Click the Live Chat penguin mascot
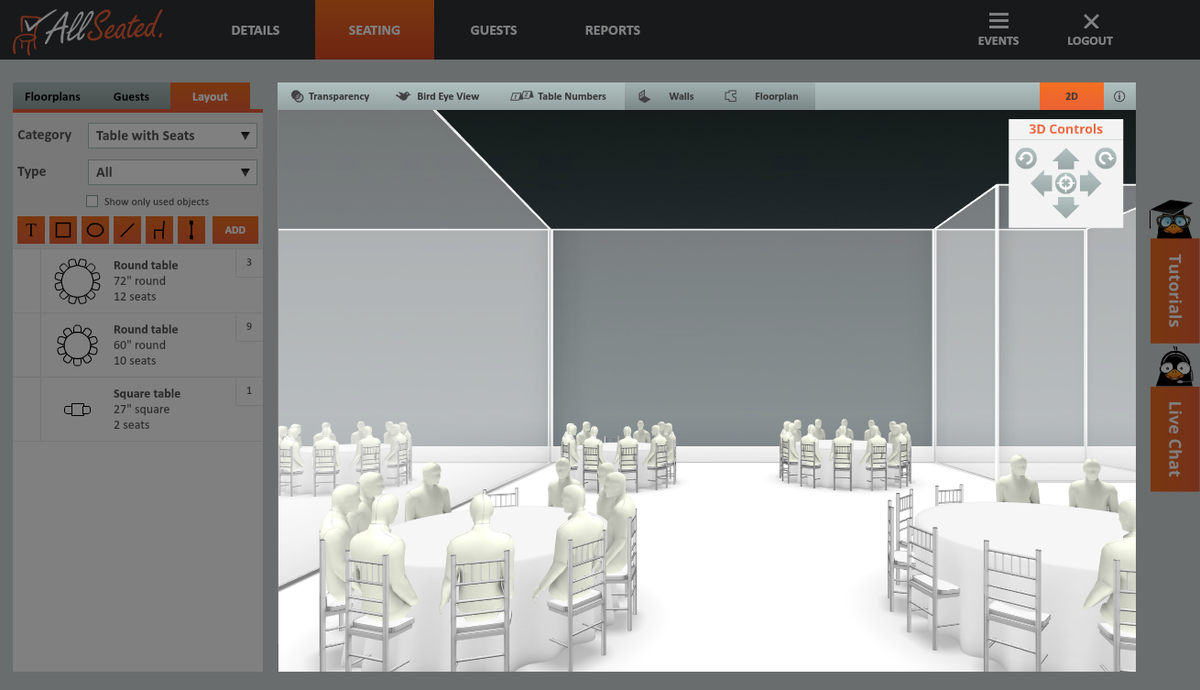The image size is (1200, 690). coord(1174,367)
